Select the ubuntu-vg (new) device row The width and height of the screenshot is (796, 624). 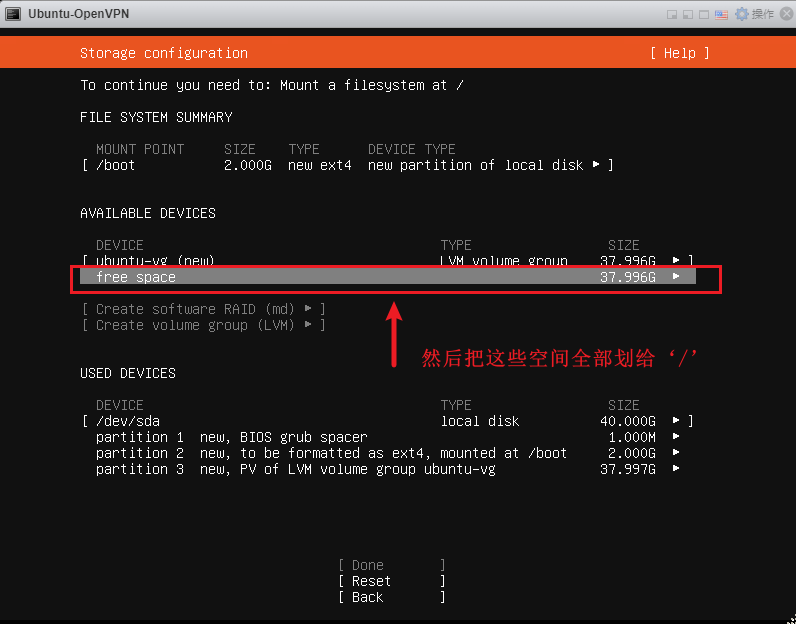[x=388, y=260]
